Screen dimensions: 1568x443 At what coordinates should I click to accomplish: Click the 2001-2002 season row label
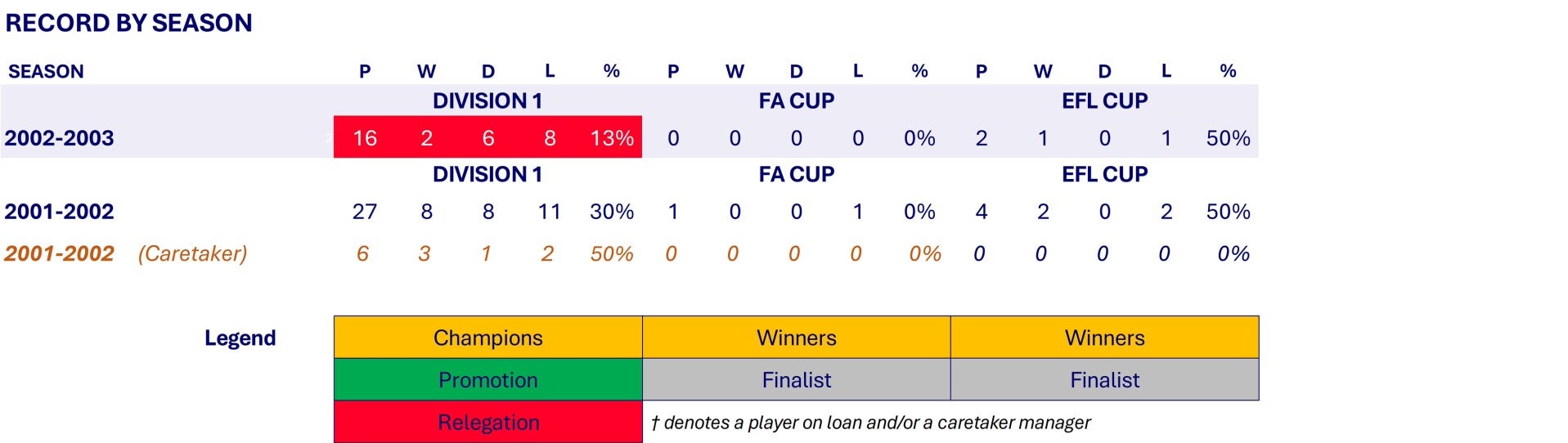[x=59, y=212]
